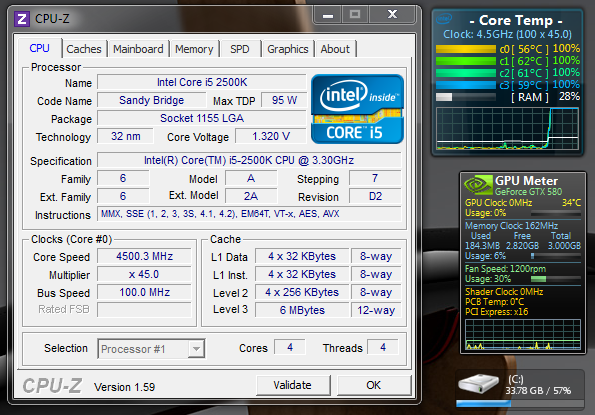Click the Multiplier value x 45.0
The width and height of the screenshot is (595, 415).
click(144, 274)
